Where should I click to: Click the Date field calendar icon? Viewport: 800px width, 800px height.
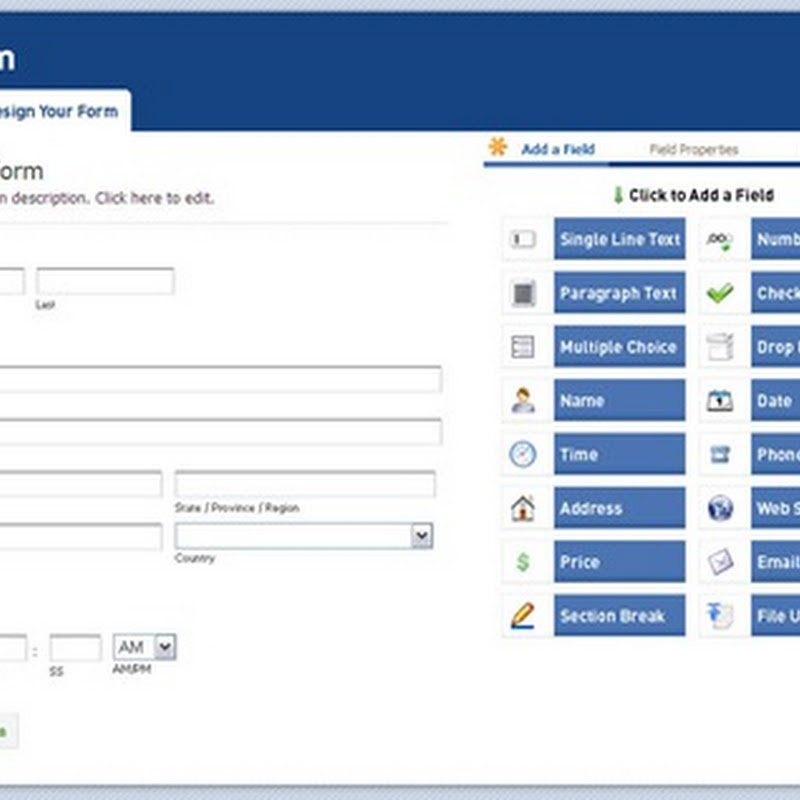click(x=719, y=400)
